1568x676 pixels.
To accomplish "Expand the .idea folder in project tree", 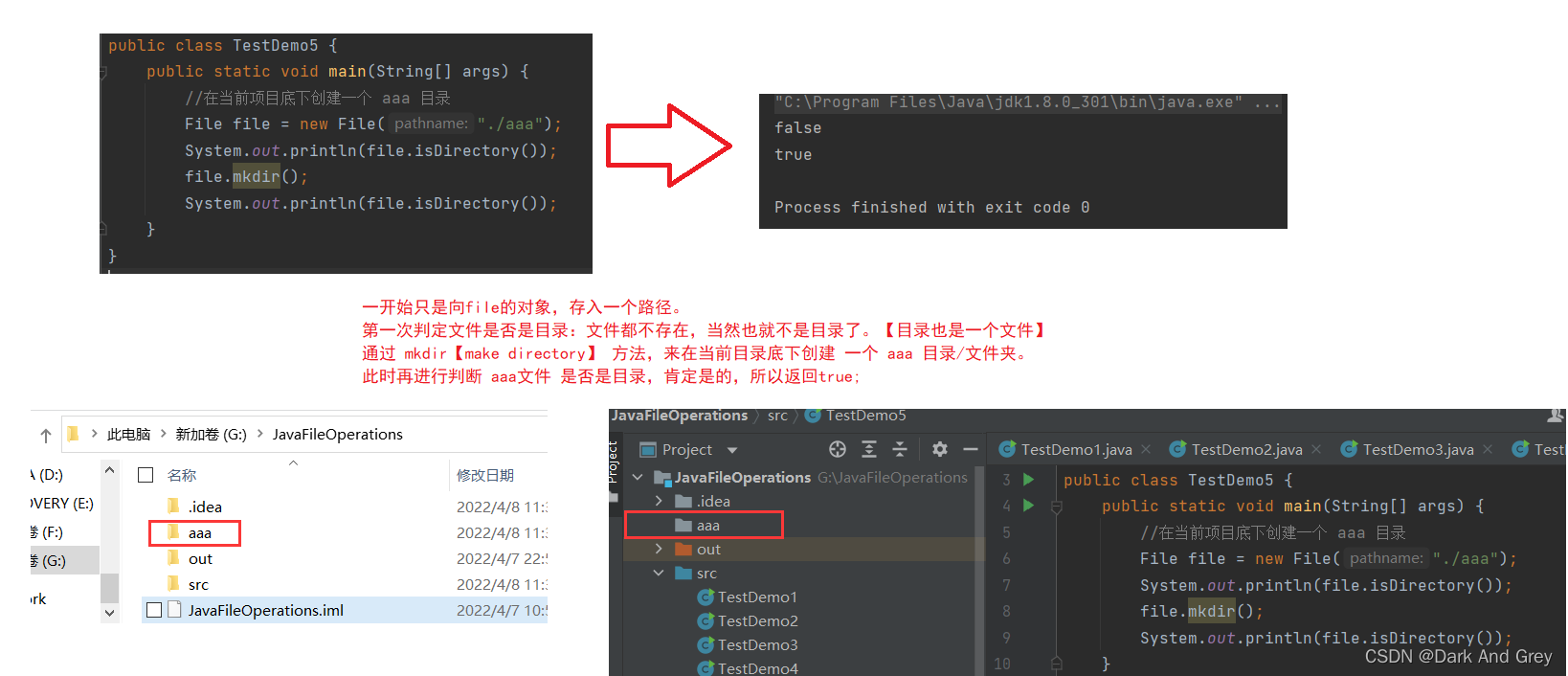I will (x=659, y=501).
